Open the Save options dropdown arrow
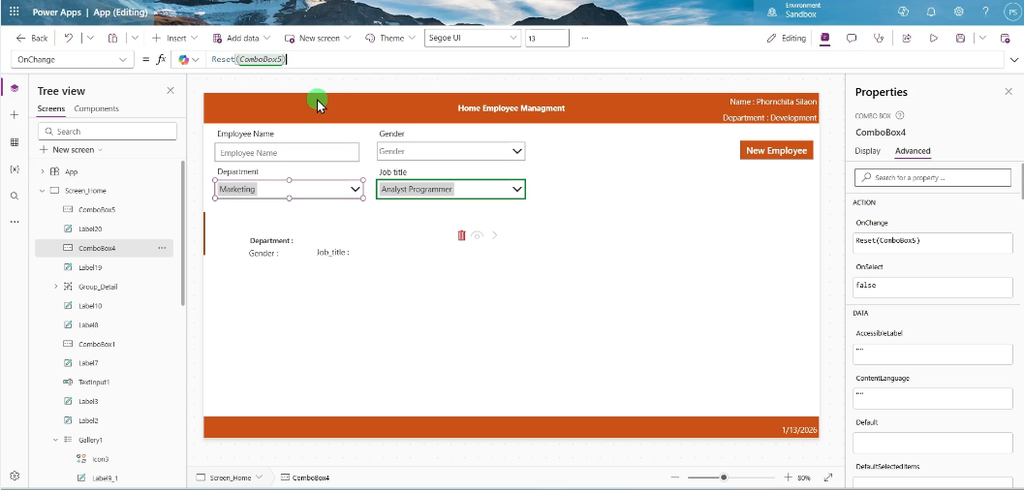 (x=982, y=39)
